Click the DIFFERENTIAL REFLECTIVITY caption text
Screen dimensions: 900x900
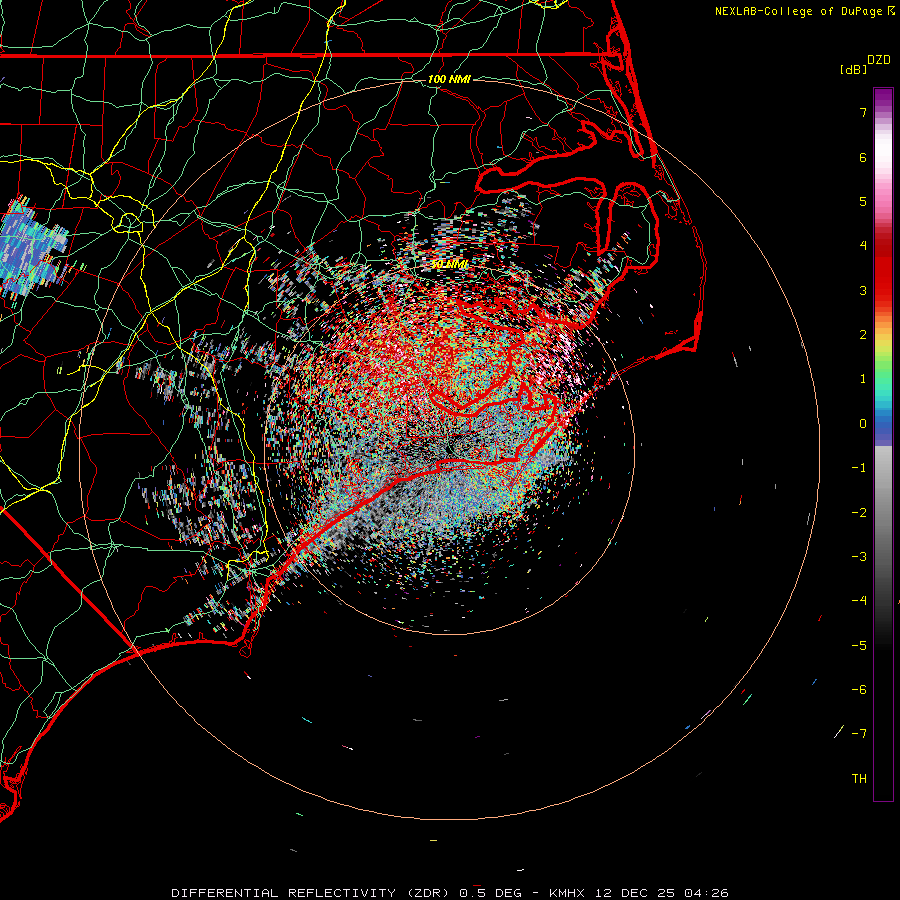point(284,893)
